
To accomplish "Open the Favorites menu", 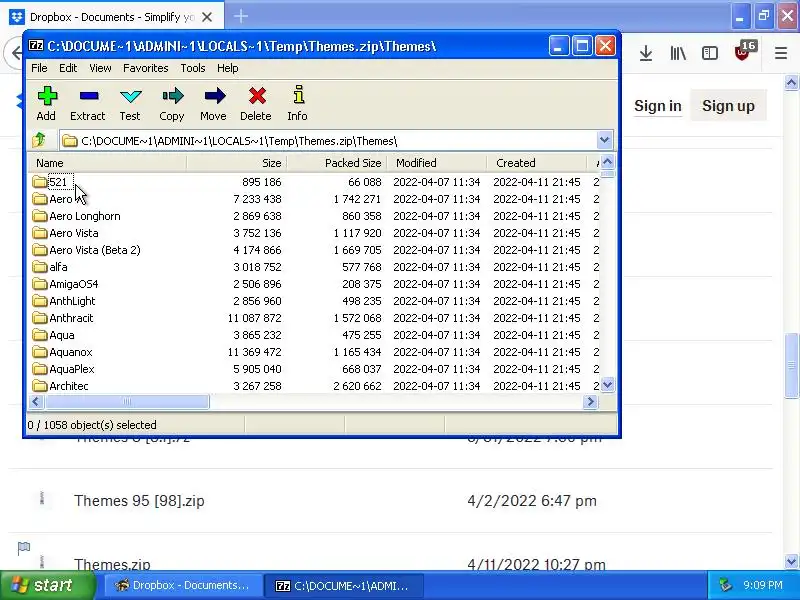I will click(145, 68).
